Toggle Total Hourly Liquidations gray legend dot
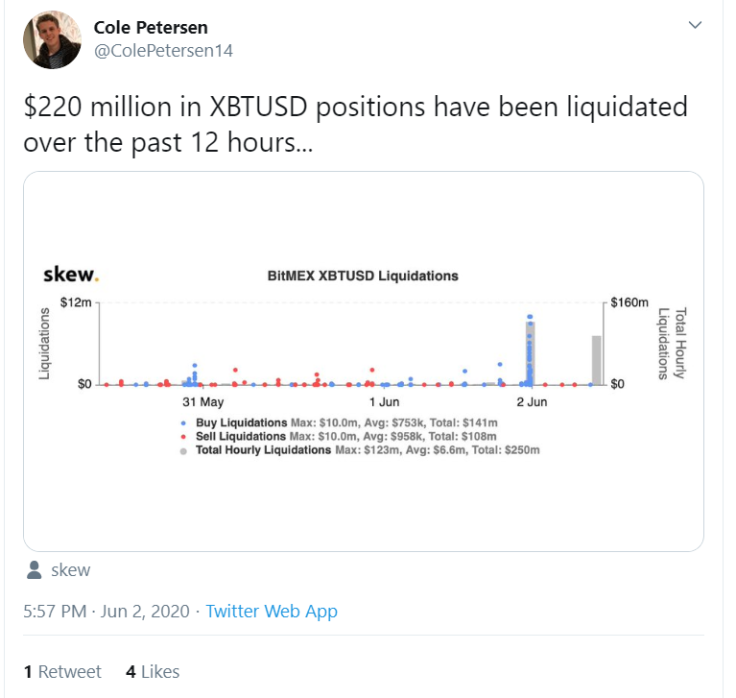This screenshot has height=698, width=736. click(x=184, y=451)
